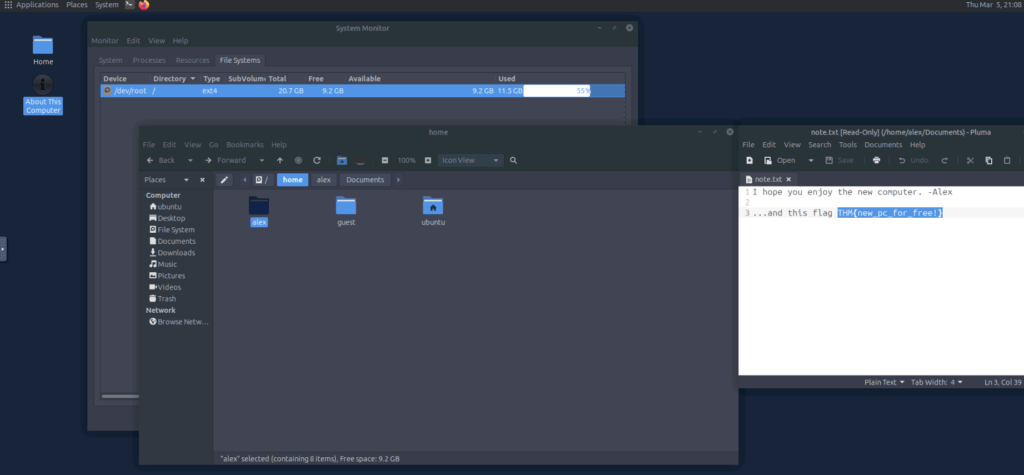Click the new document icon in Pluma

pyautogui.click(x=749, y=160)
